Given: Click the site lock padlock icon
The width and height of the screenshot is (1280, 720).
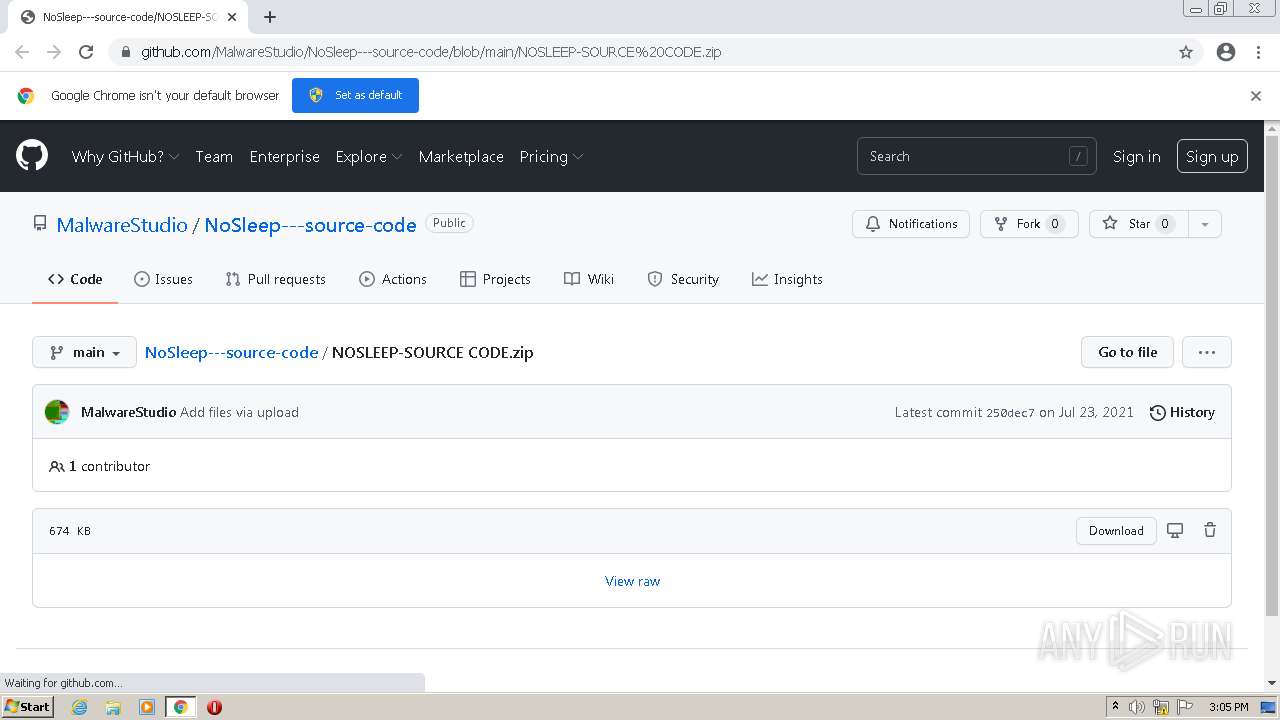Looking at the screenshot, I should 125,52.
